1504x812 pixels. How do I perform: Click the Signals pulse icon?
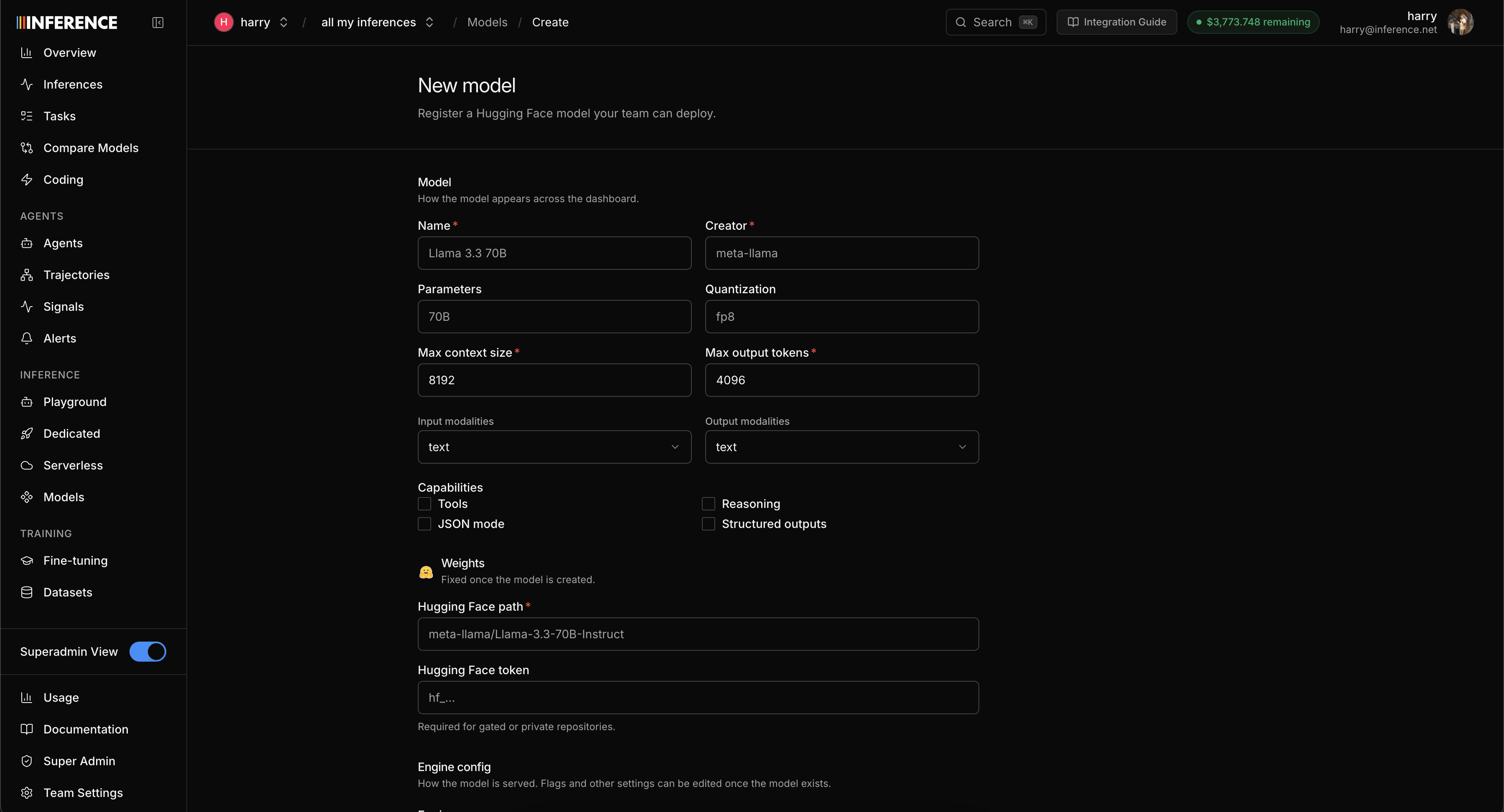tap(26, 307)
